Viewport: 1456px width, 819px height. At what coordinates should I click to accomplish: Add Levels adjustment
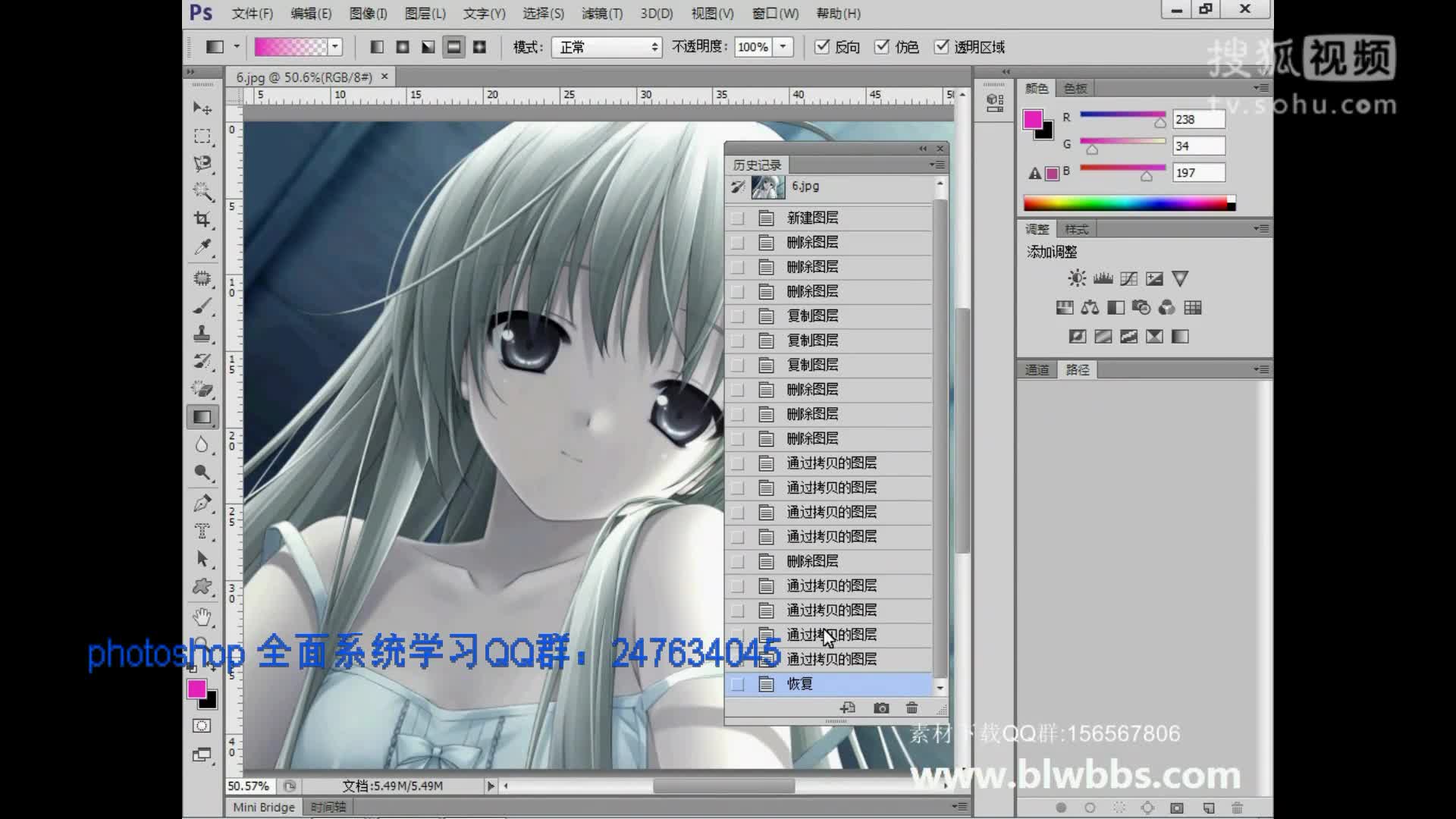pyautogui.click(x=1103, y=278)
